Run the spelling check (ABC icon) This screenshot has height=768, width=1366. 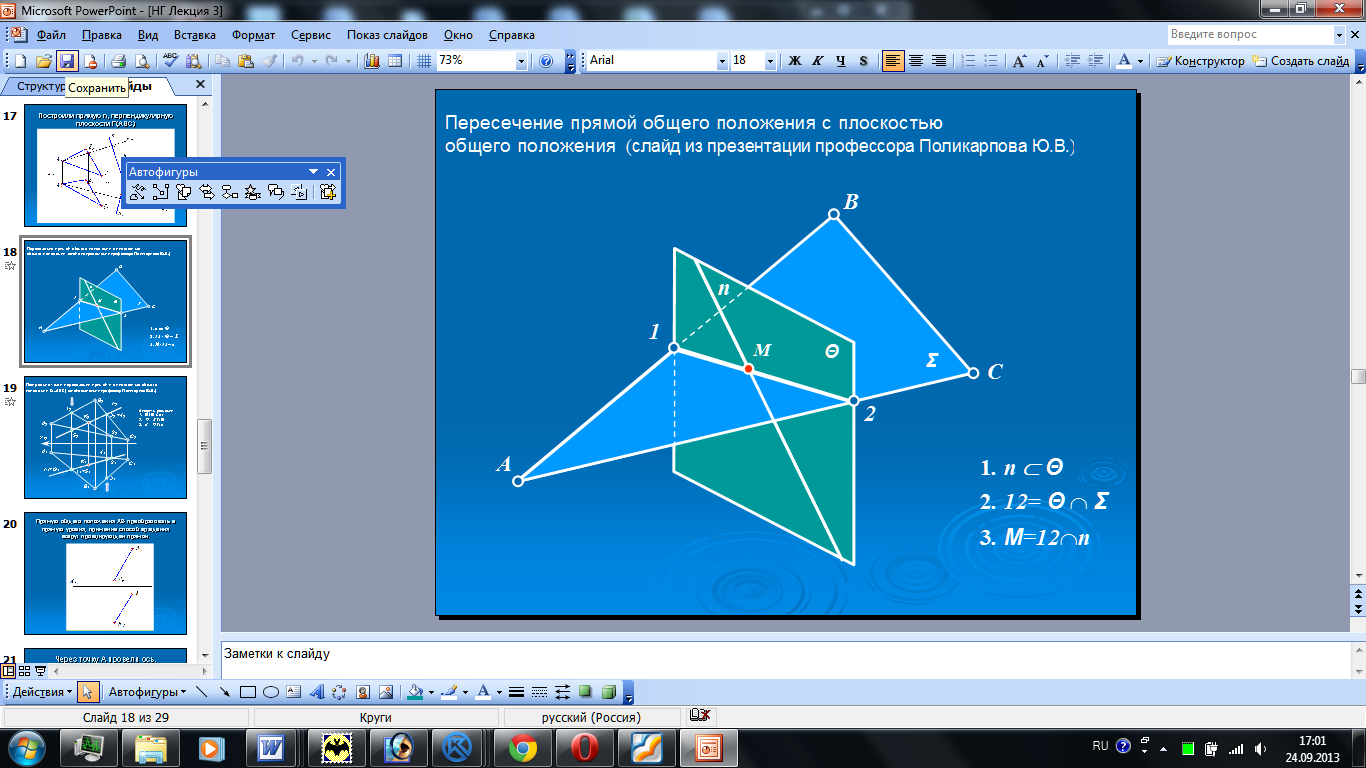[171, 60]
